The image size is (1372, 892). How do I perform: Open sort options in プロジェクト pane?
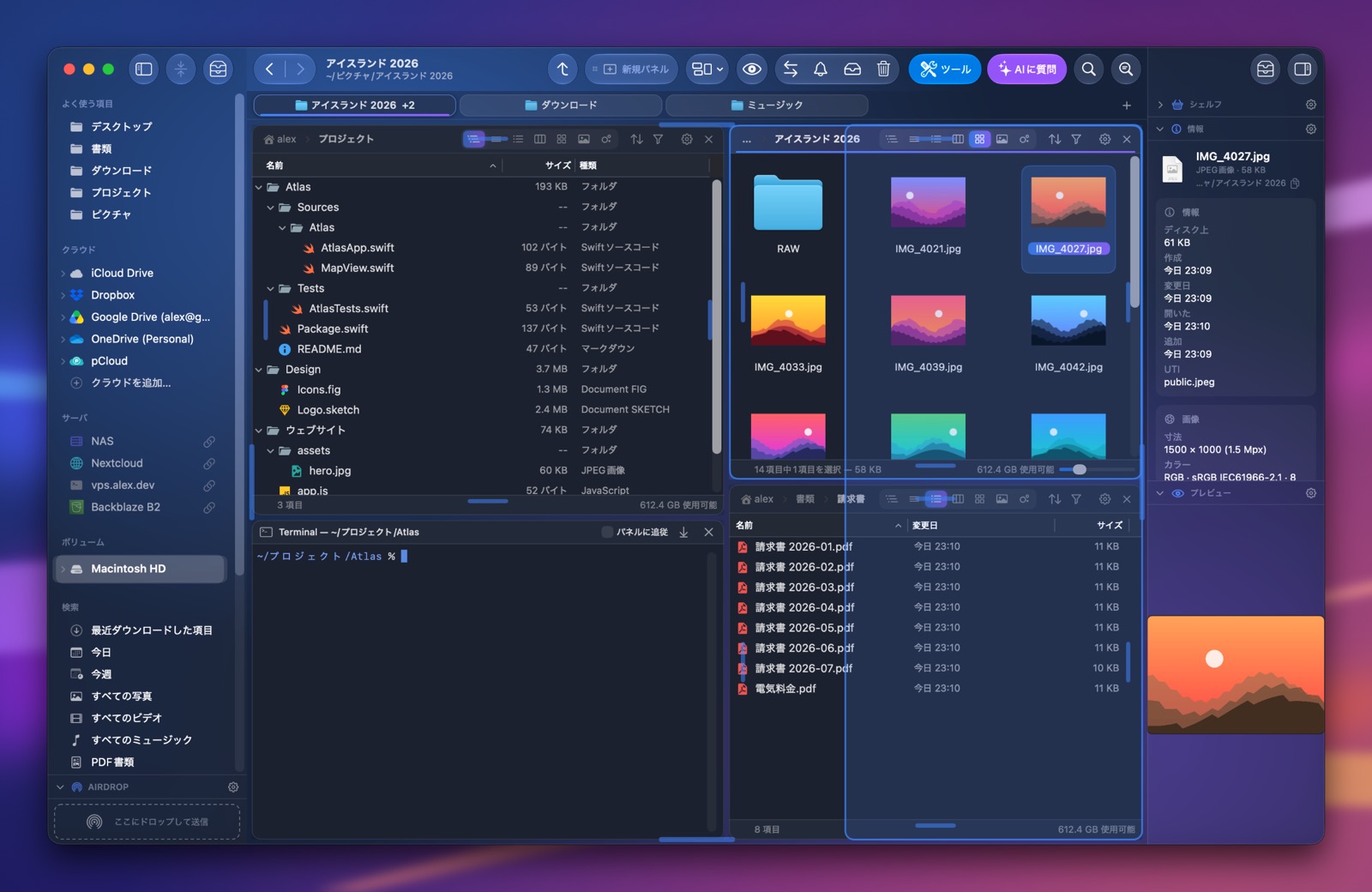[636, 139]
